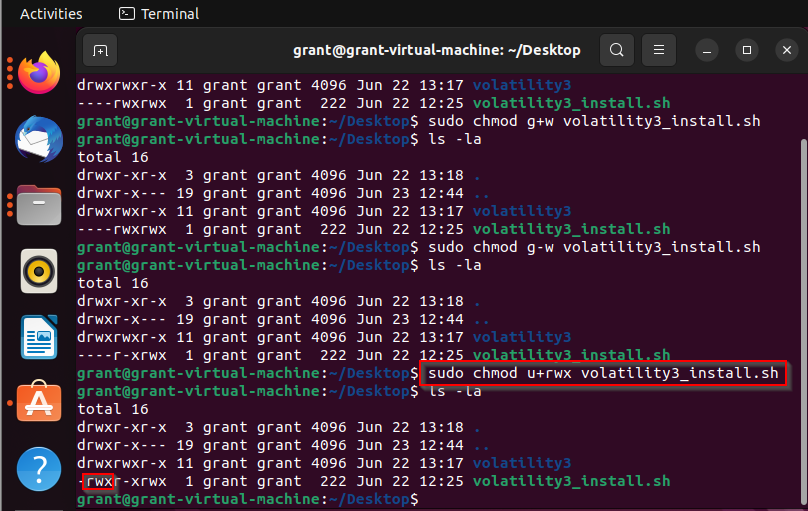
Task: Click the '-rwxr-xrwx' permission string
Action: pyautogui.click(x=122, y=481)
